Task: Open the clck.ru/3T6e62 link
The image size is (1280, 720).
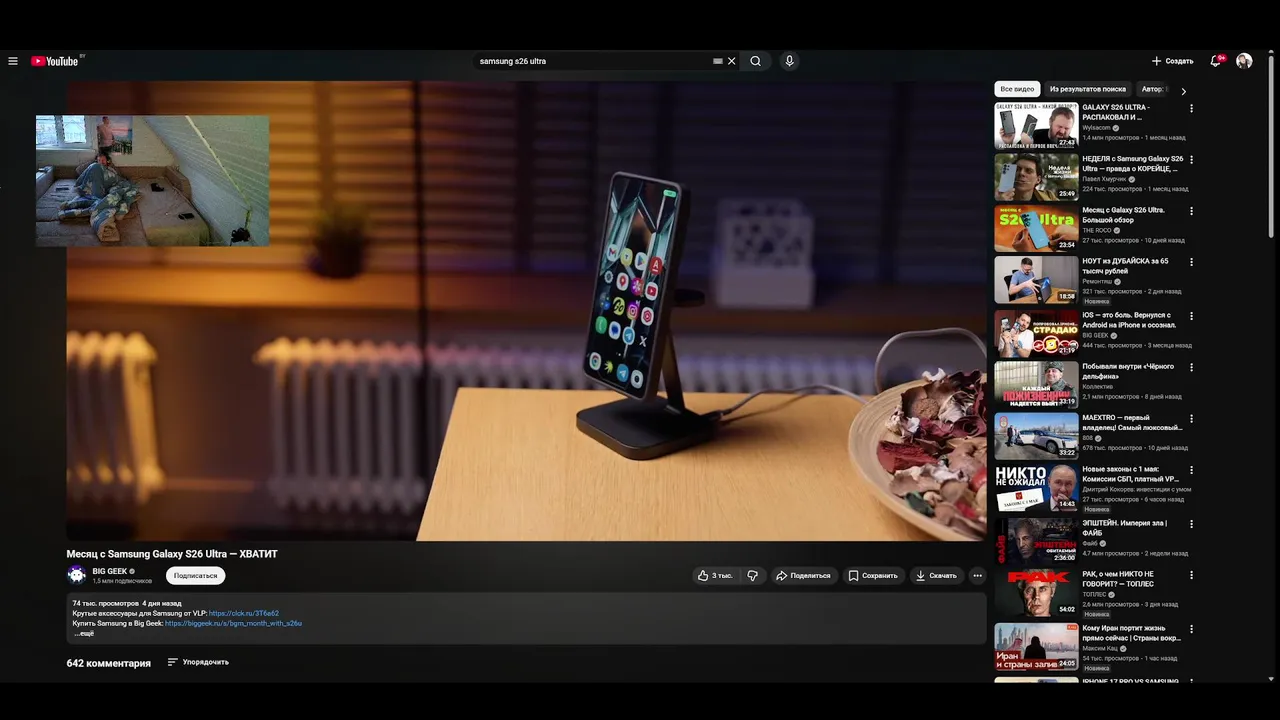Action: [x=244, y=613]
